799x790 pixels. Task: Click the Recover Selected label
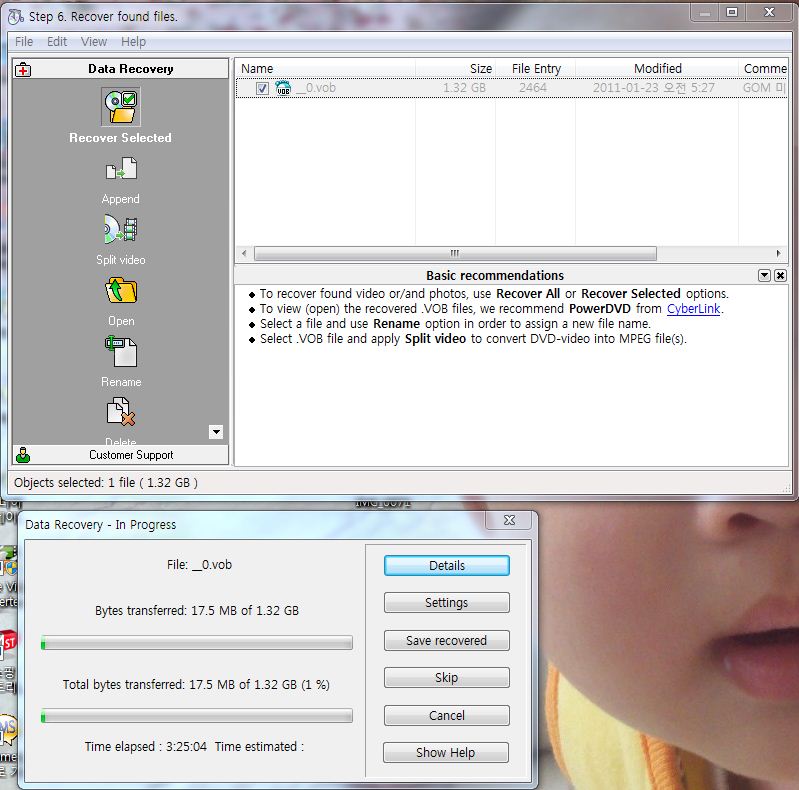tap(121, 138)
